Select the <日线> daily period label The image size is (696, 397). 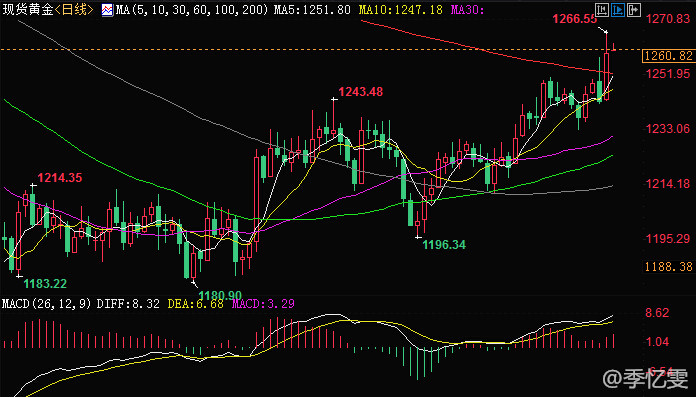point(74,10)
